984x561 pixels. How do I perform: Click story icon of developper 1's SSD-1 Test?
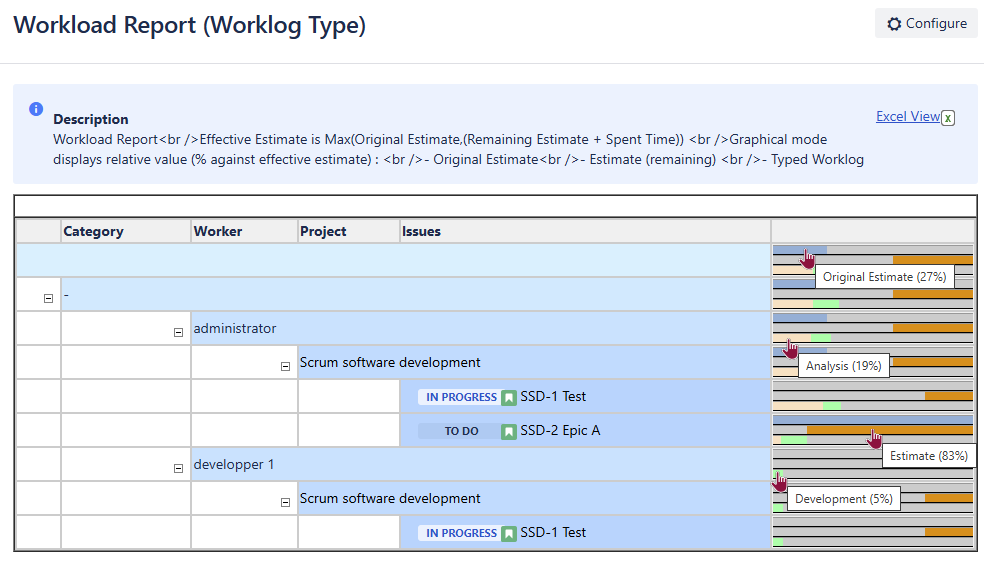click(509, 533)
